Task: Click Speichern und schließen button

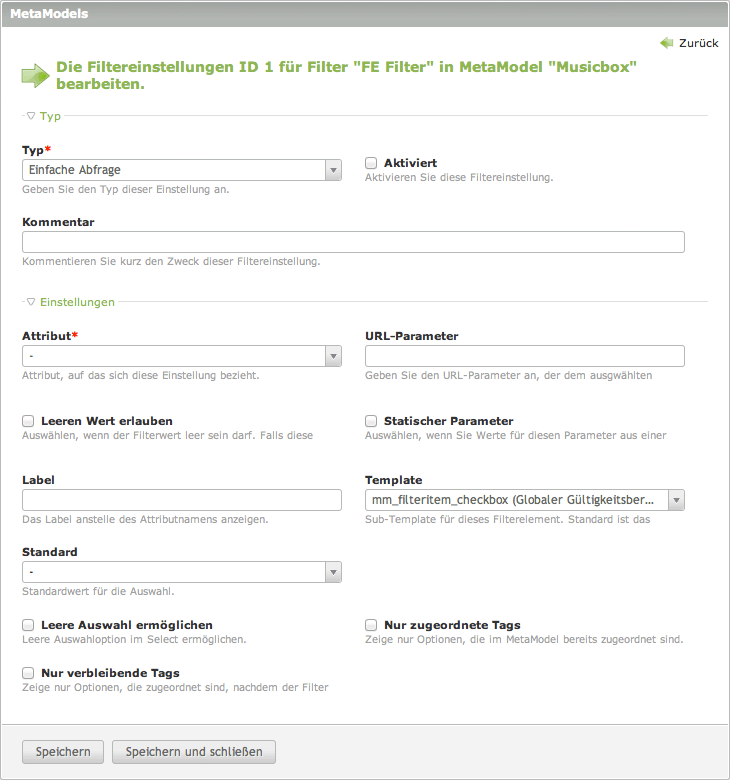Action: [x=194, y=752]
